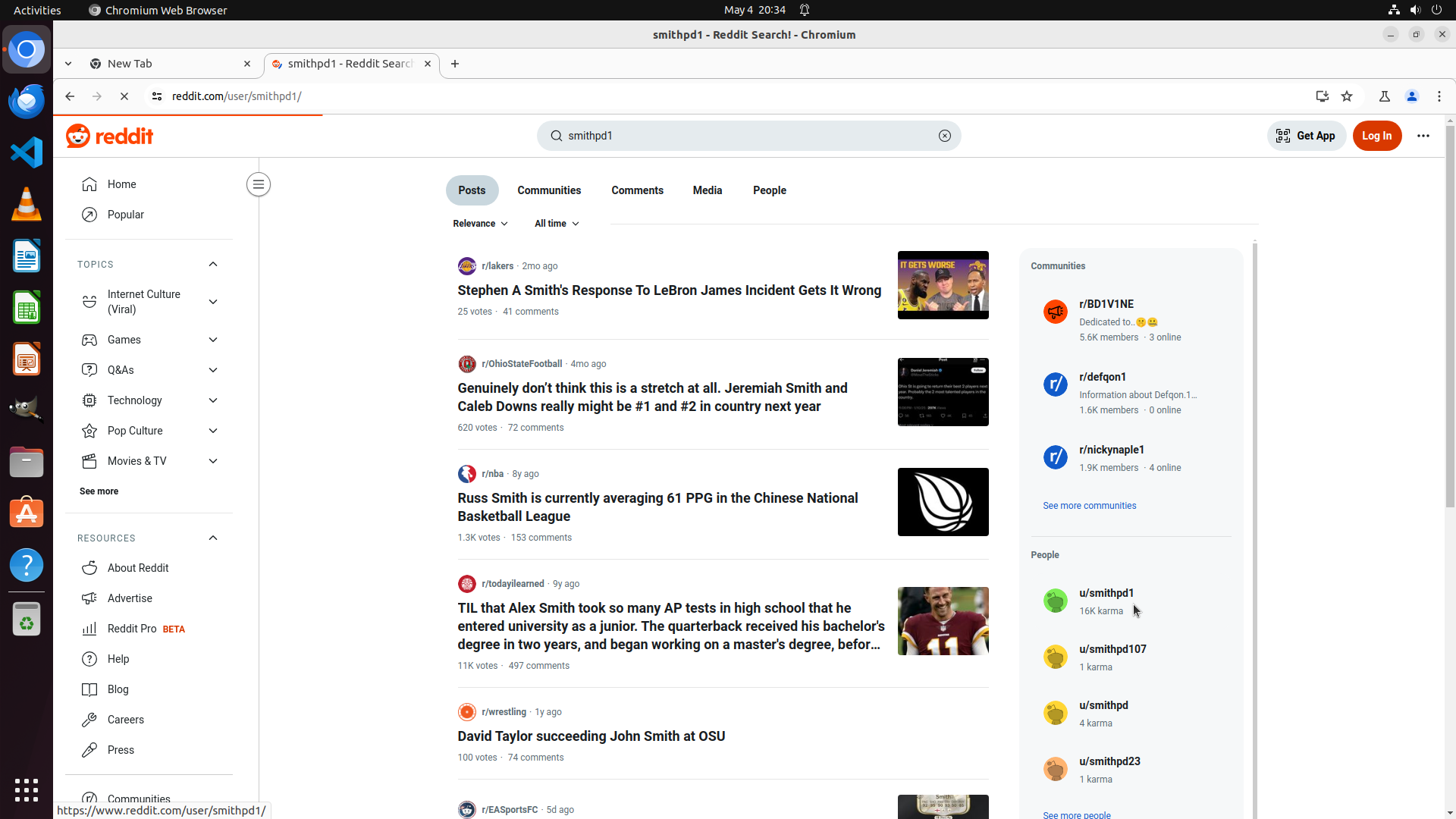The height and width of the screenshot is (819, 1456).
Task: Click the r/todayilearned community avatar
Action: click(x=466, y=584)
